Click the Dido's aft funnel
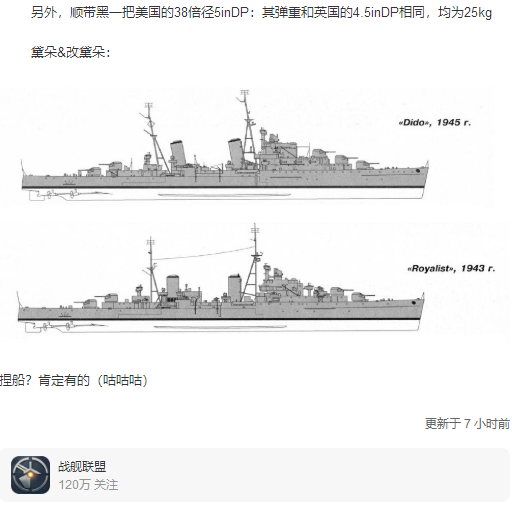The height and width of the screenshot is (514, 517). [x=178, y=153]
